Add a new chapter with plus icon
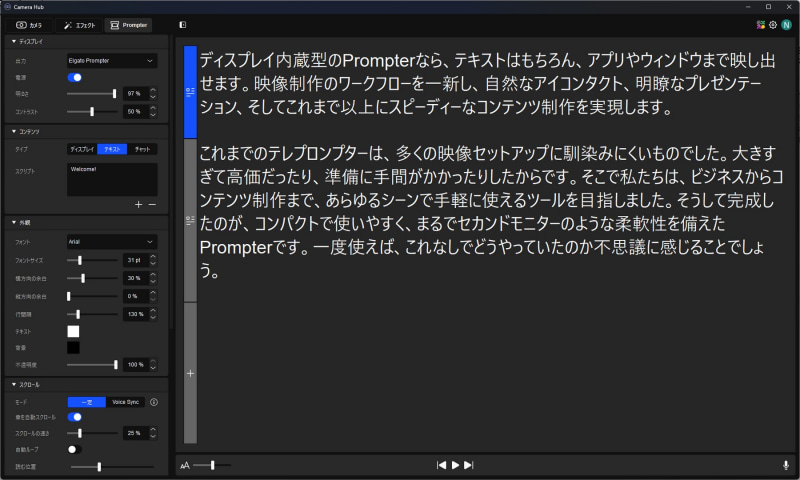This screenshot has width=800, height=480. (x=190, y=373)
